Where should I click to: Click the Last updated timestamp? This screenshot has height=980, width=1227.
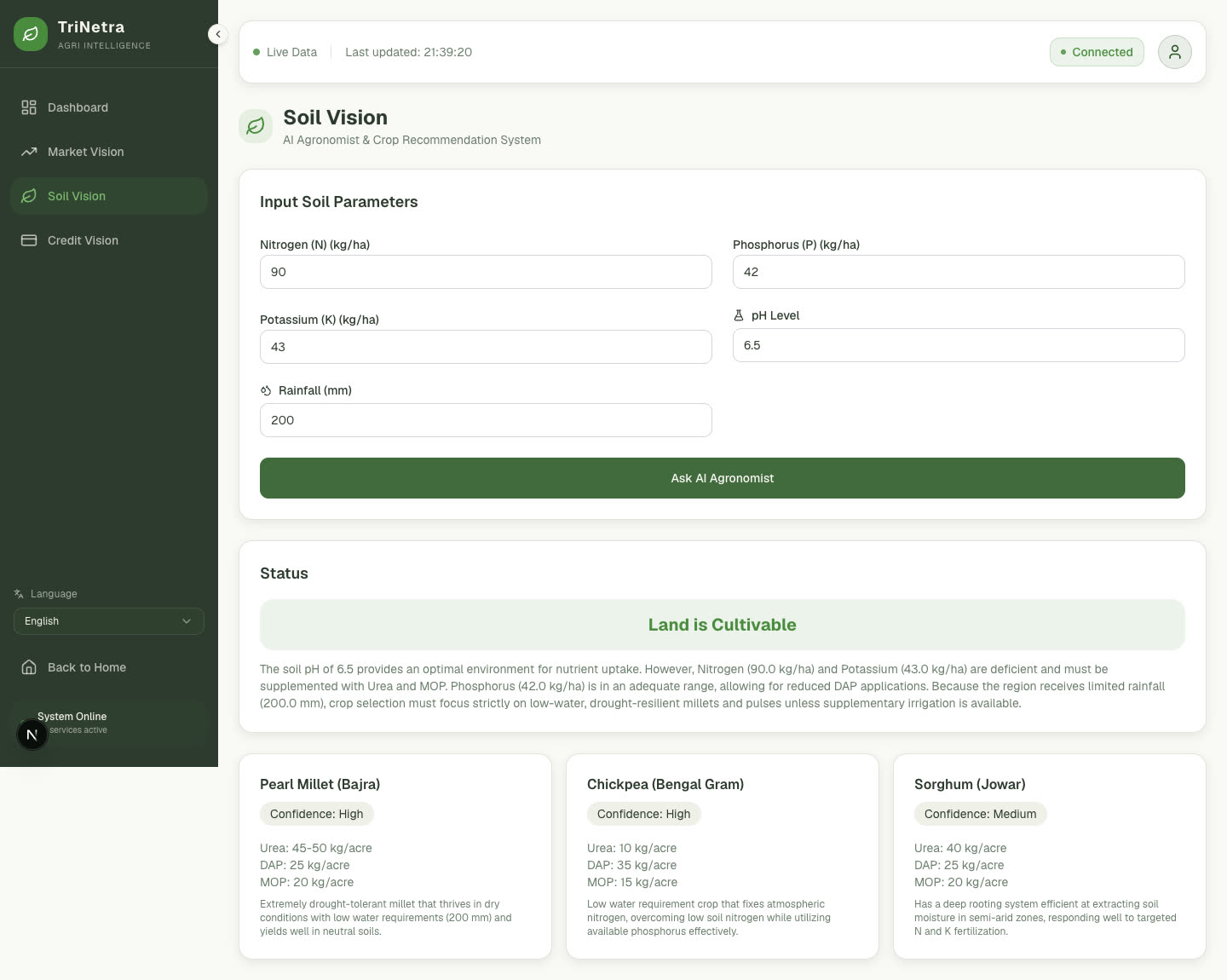409,52
